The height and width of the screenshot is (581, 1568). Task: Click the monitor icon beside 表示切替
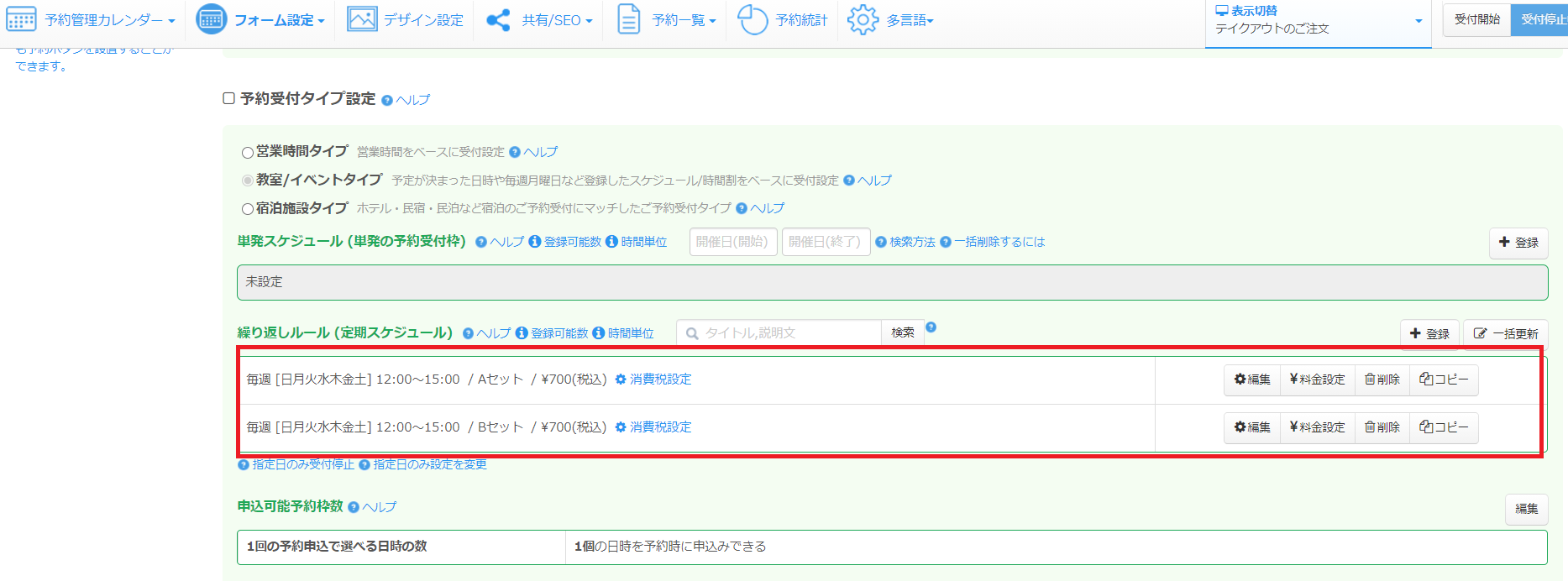[1222, 11]
